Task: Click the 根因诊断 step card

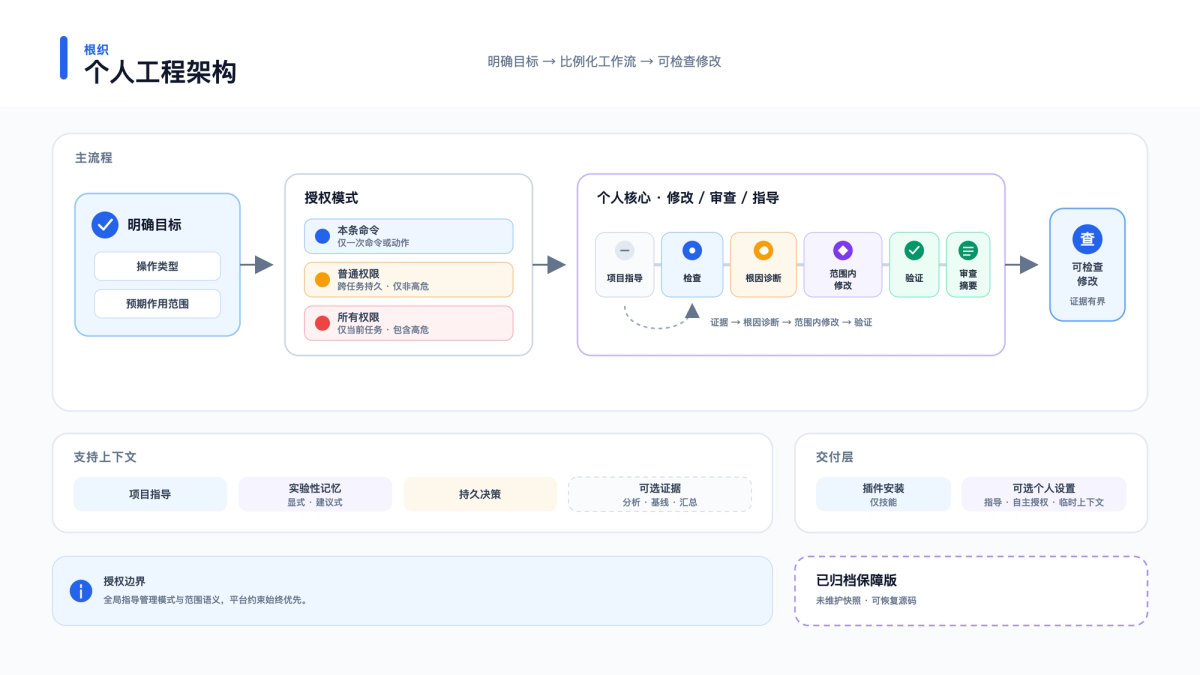Action: [x=763, y=265]
